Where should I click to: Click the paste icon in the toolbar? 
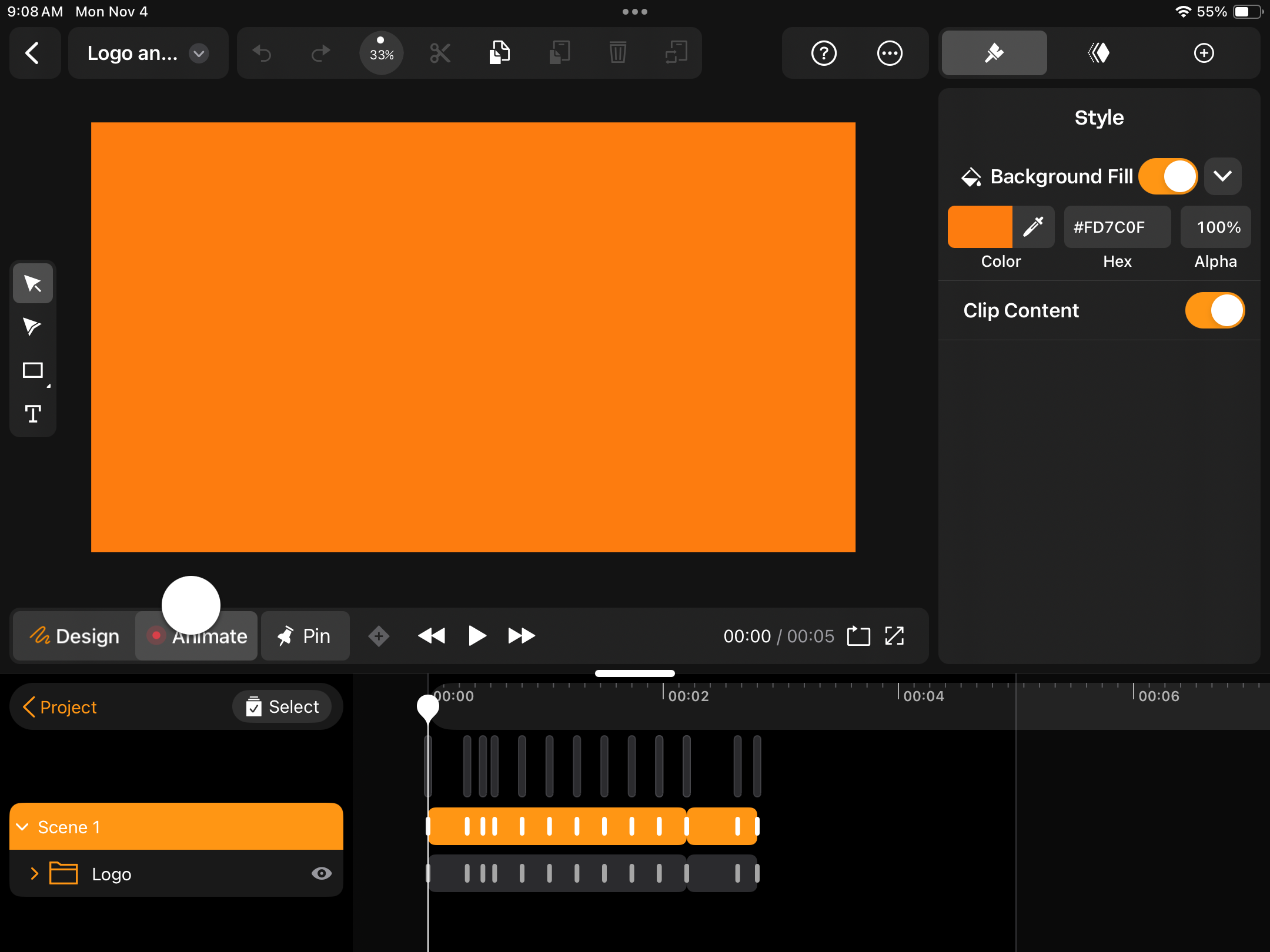click(559, 53)
